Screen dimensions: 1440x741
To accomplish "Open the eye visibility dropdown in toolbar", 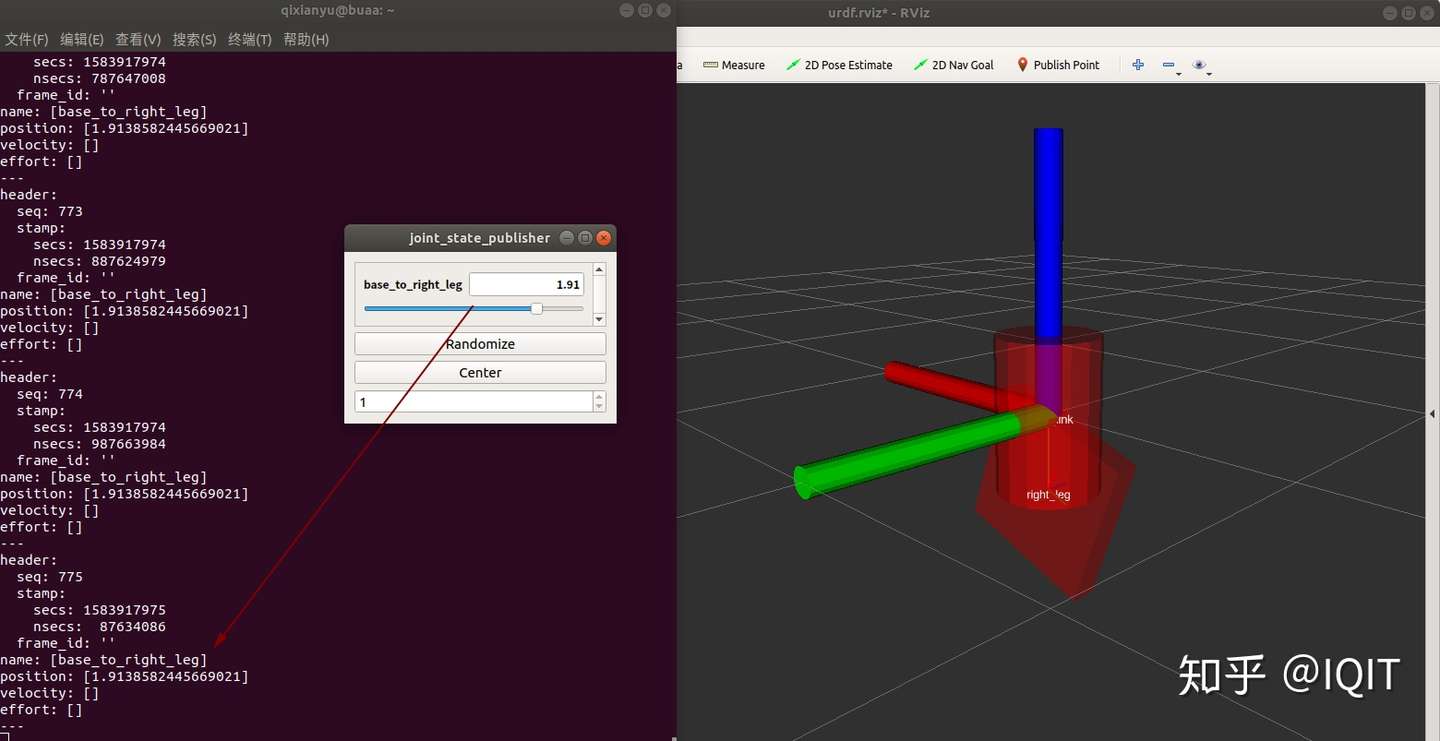I will (1200, 65).
